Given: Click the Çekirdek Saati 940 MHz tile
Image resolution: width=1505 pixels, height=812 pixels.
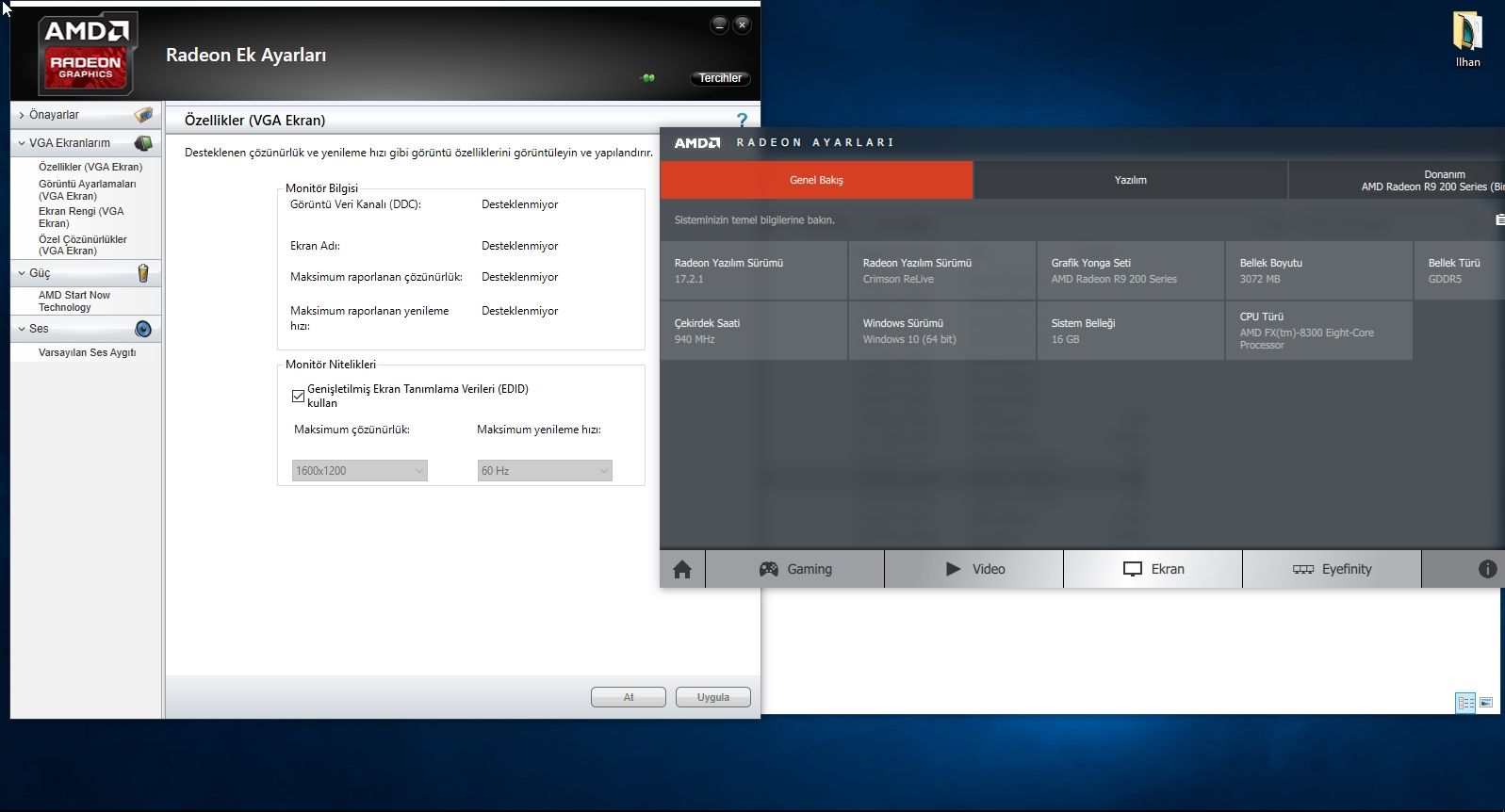Looking at the screenshot, I should tap(754, 331).
